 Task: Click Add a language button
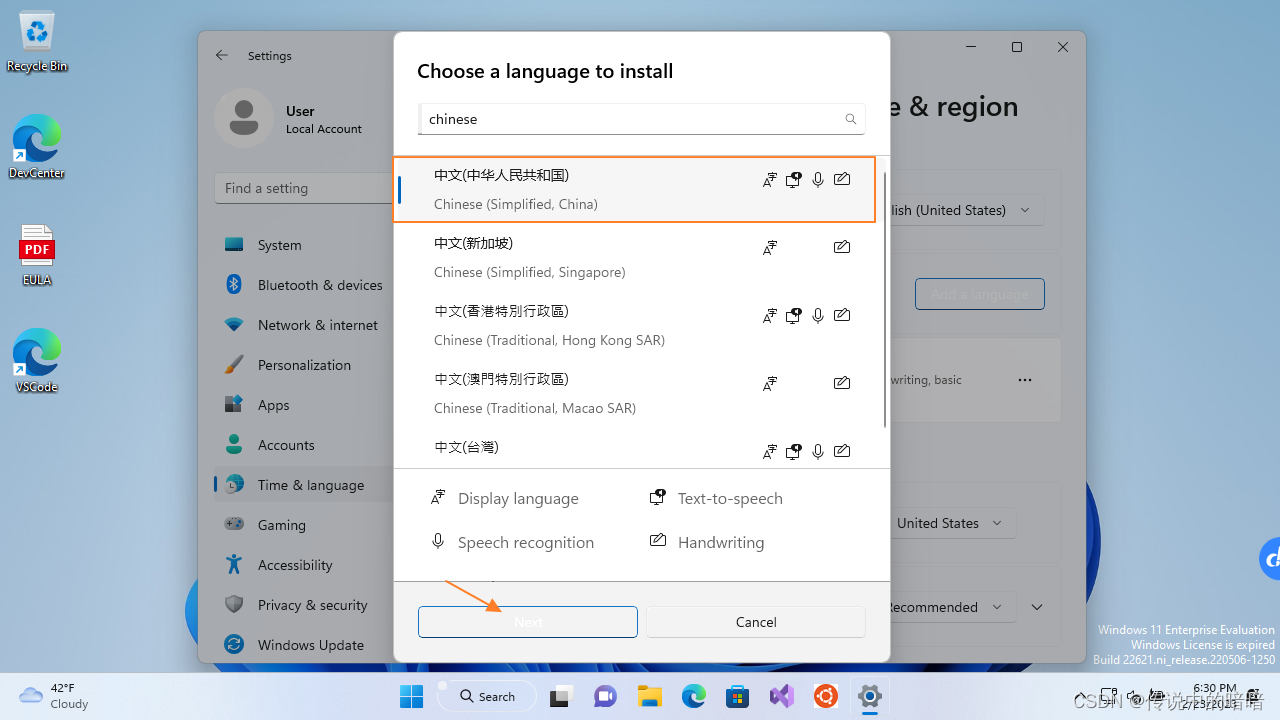pyautogui.click(x=980, y=294)
